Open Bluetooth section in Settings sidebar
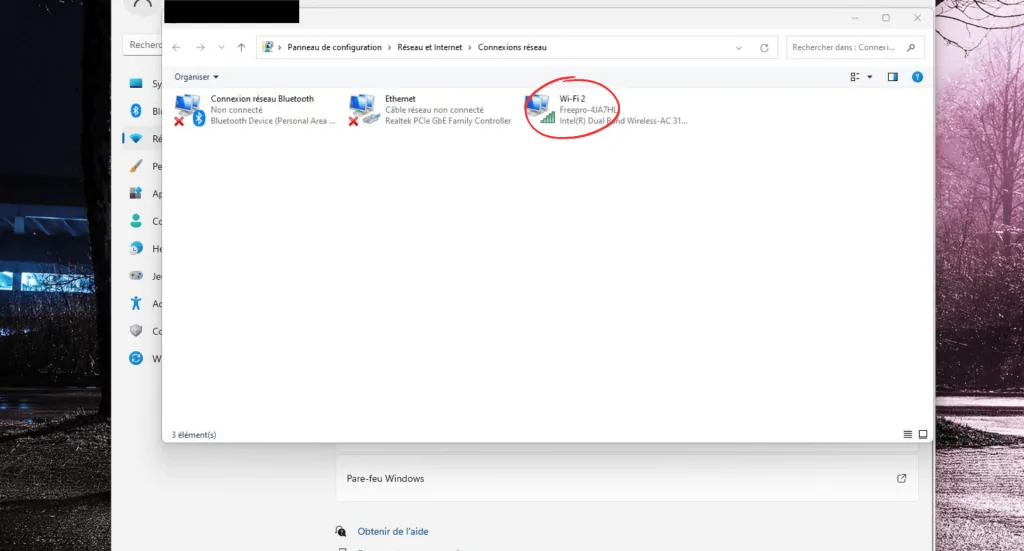The image size is (1024, 551). [x=136, y=111]
